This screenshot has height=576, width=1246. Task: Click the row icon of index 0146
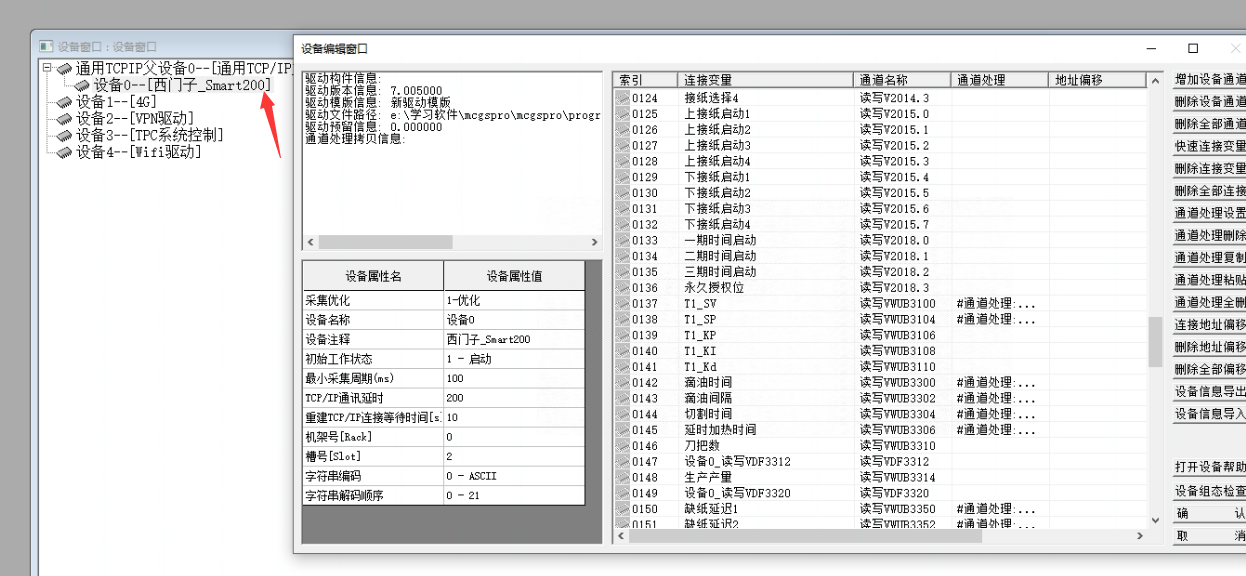[622, 445]
